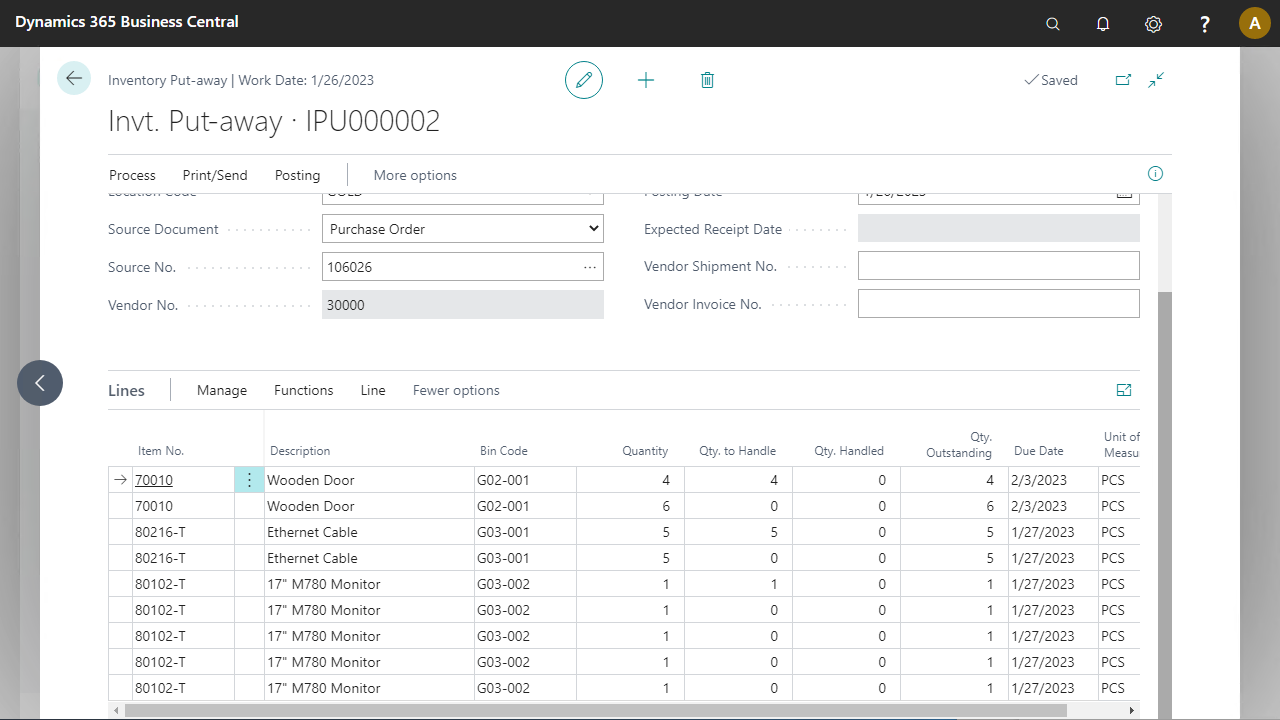Click the previous record chevron button
The image size is (1280, 720).
coord(40,383)
